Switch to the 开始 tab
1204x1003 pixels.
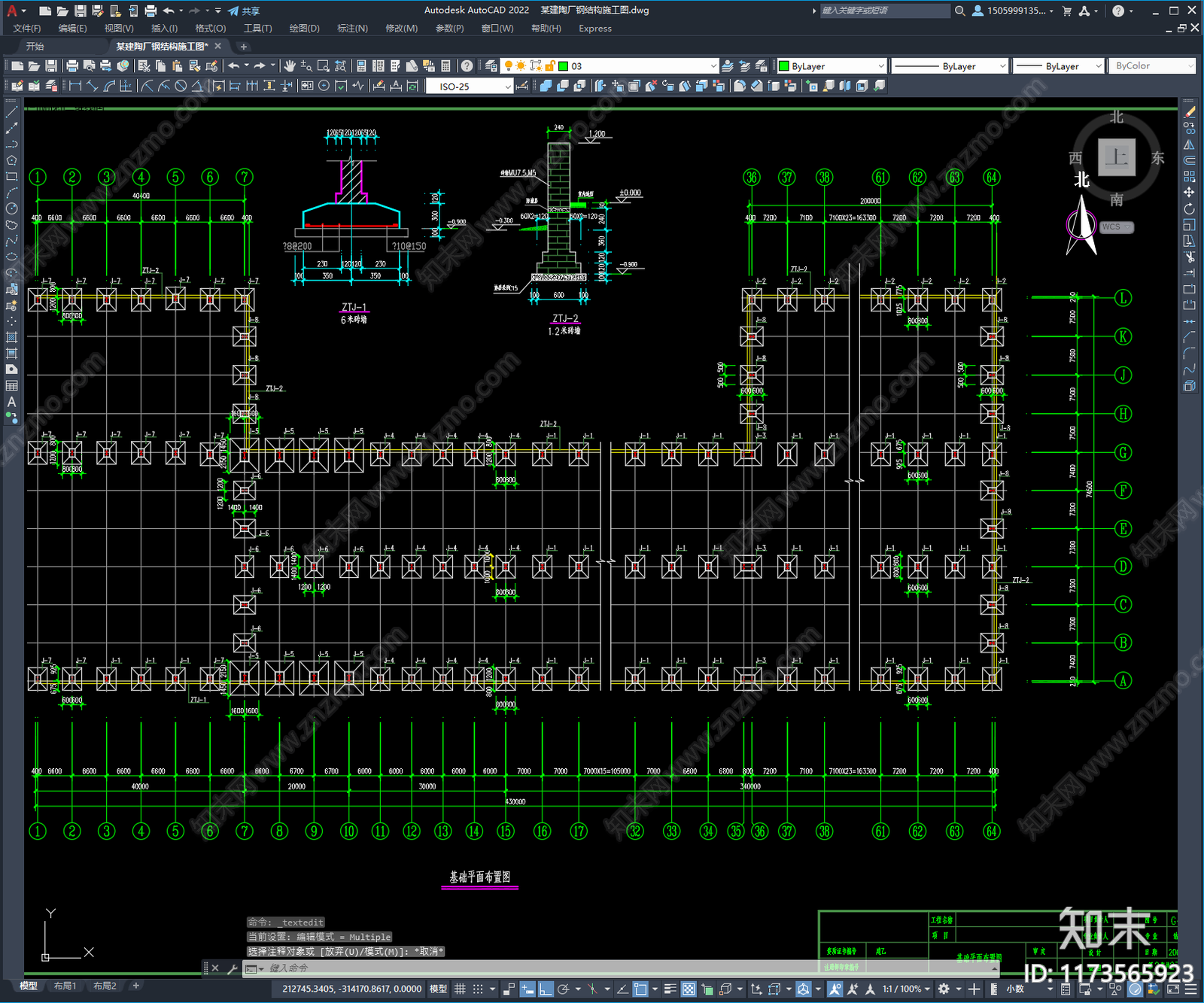coord(35,47)
